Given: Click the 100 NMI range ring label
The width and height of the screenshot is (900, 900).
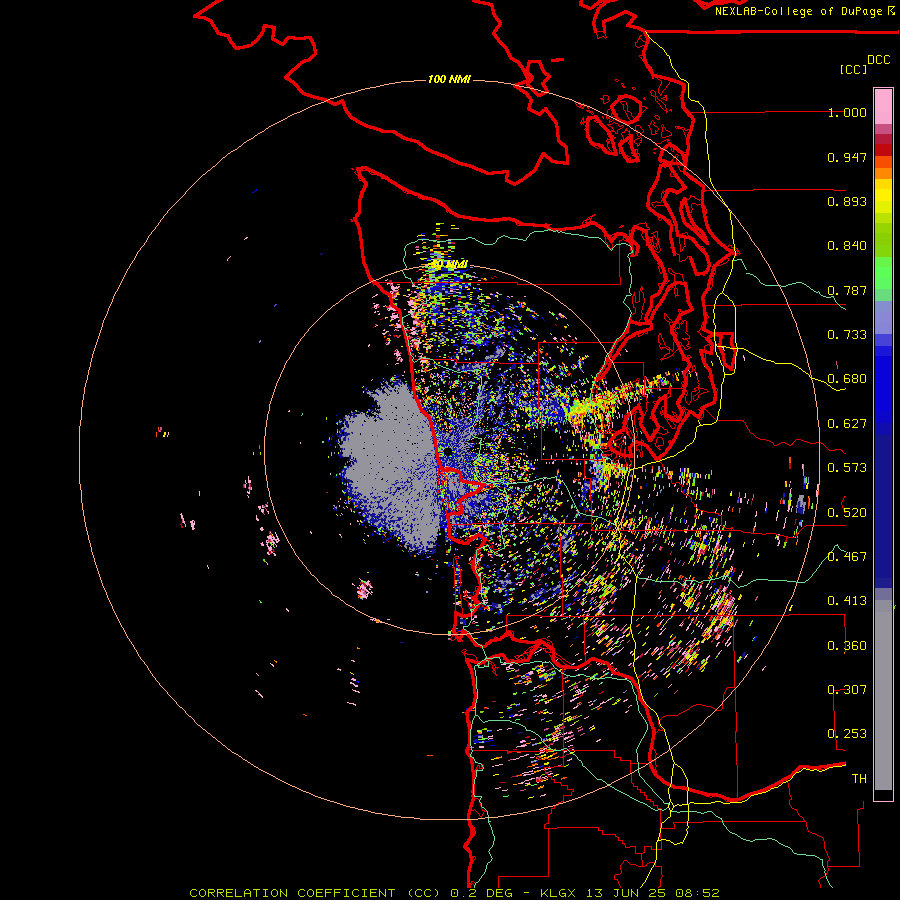Looking at the screenshot, I should 449,79.
